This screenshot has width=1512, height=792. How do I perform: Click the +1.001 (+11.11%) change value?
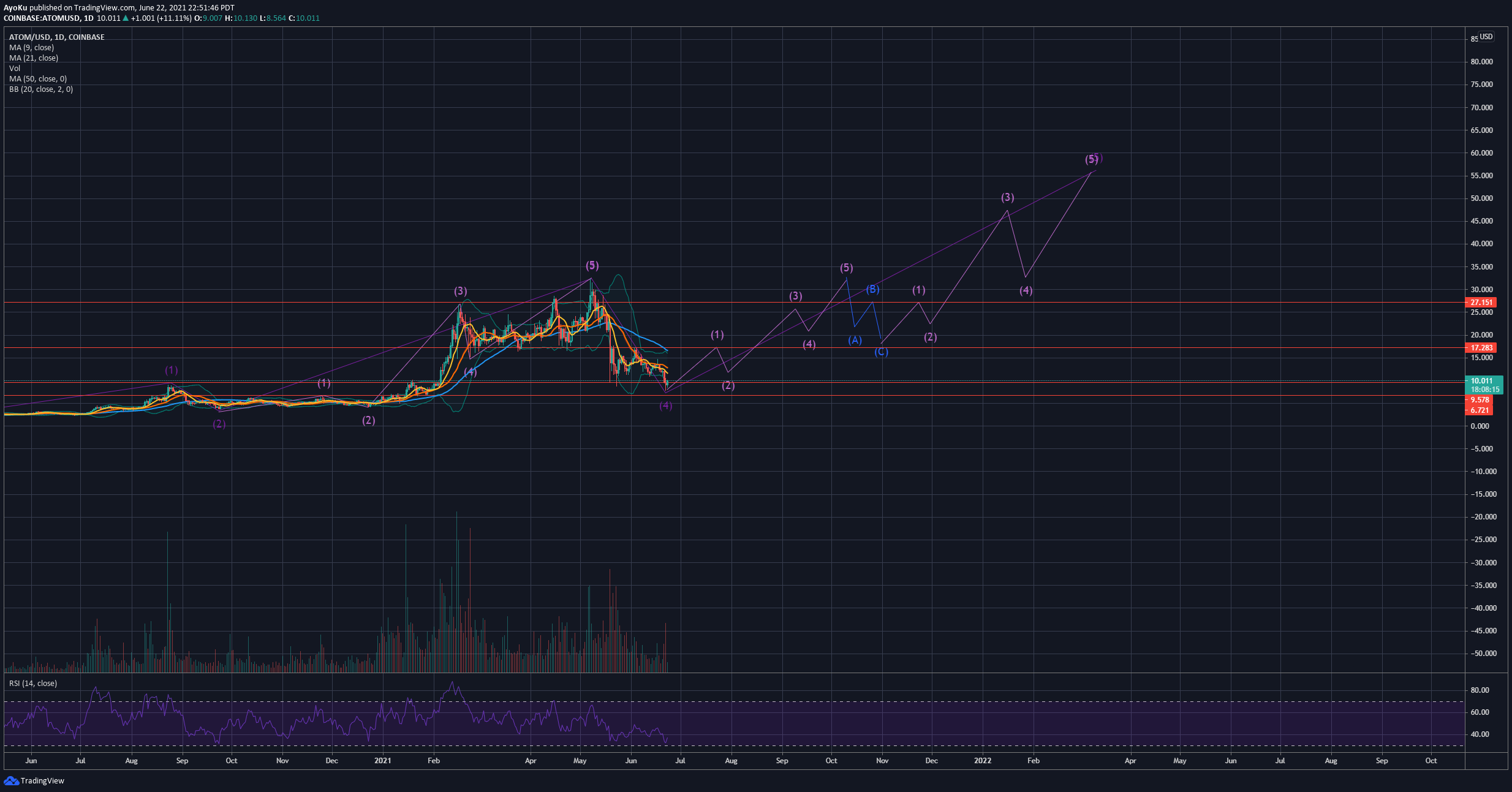click(x=161, y=18)
